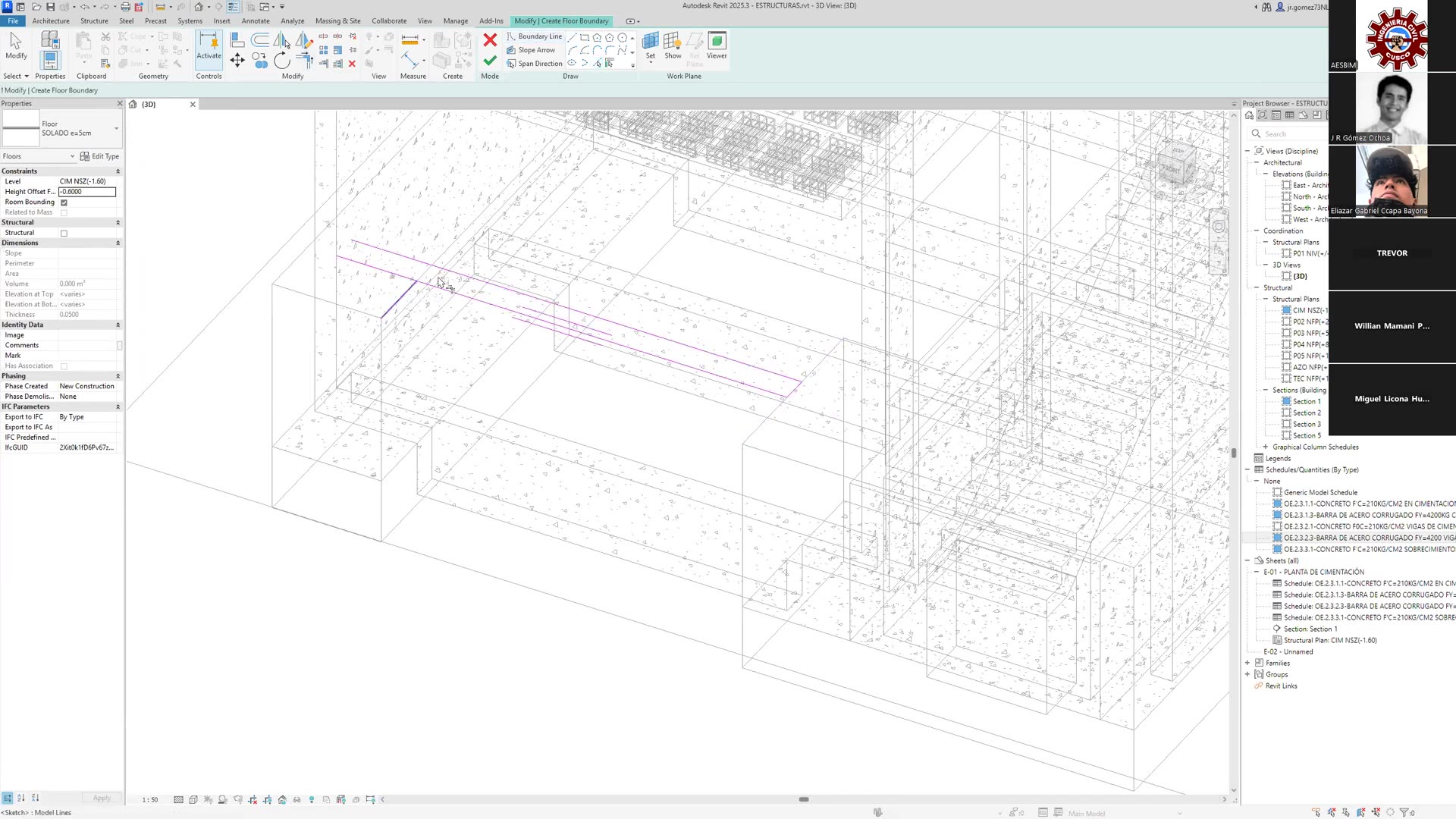Uncheck the Room Bounding checkbox
1456x819 pixels.
(64, 202)
